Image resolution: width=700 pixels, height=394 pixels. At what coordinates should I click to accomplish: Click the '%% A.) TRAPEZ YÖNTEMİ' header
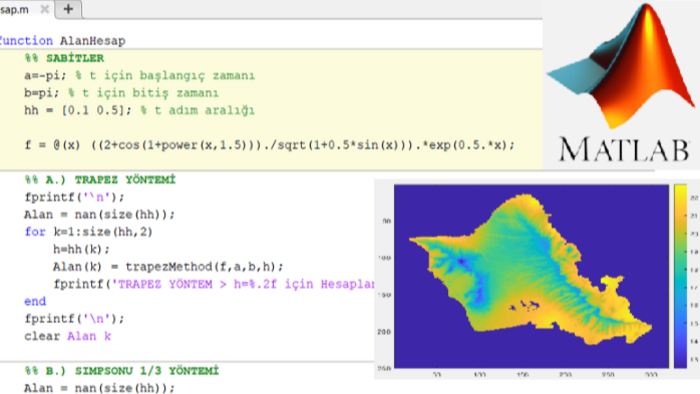pos(100,179)
